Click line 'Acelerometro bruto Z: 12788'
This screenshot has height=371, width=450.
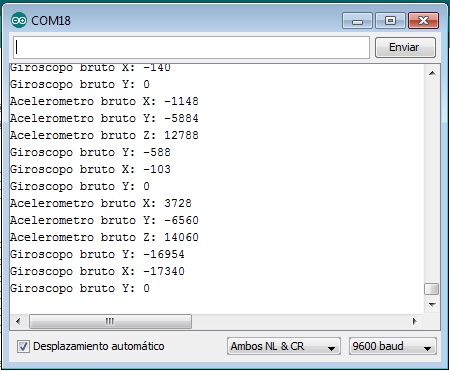pos(104,135)
